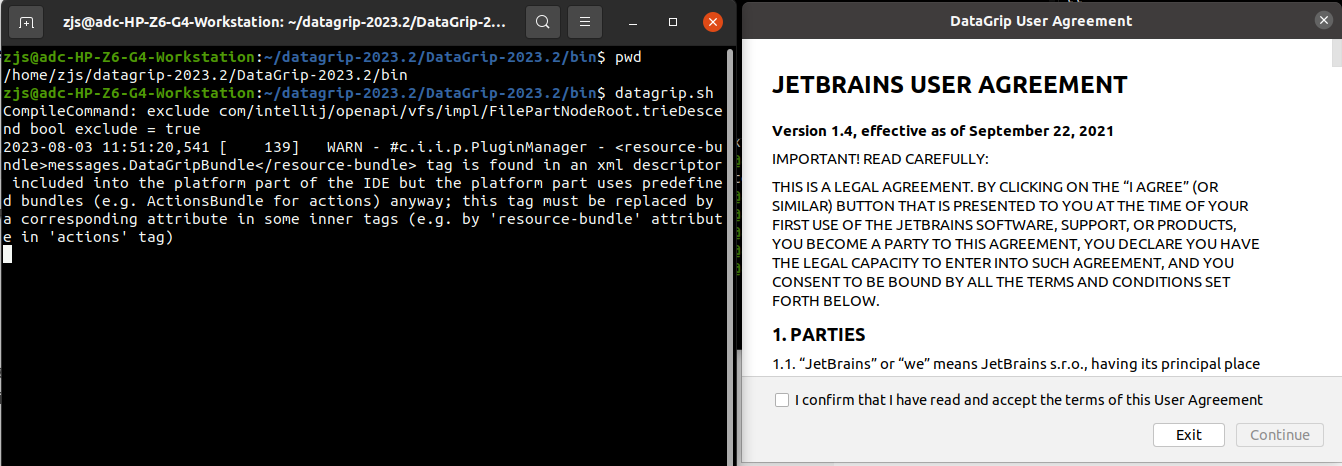This screenshot has height=466, width=1342.
Task: Click the JETBRAINS USER AGREEMENT heading
Action: [950, 85]
